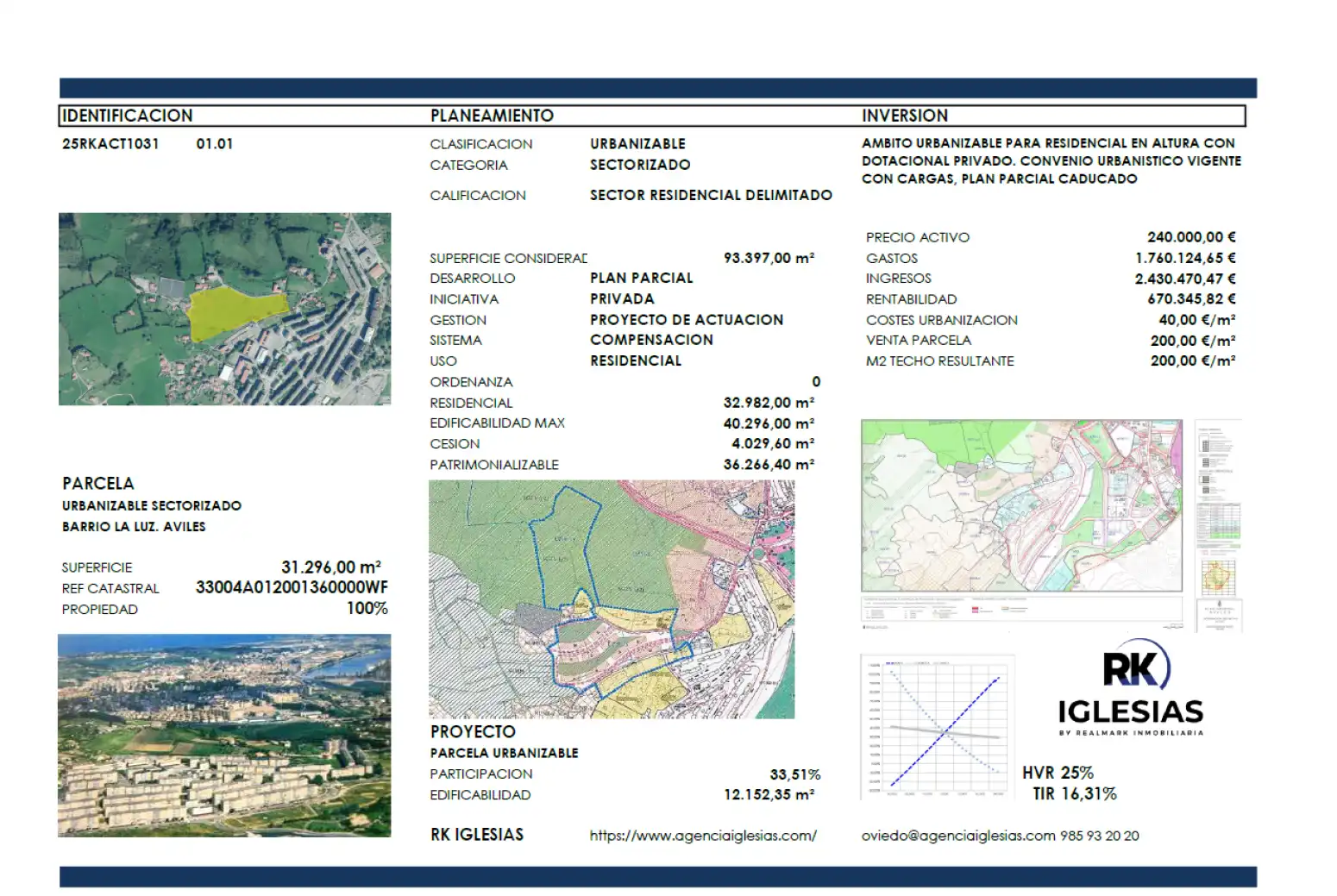The image size is (1337, 896).
Task: Select the HVR 25% text
Action: point(1058,773)
